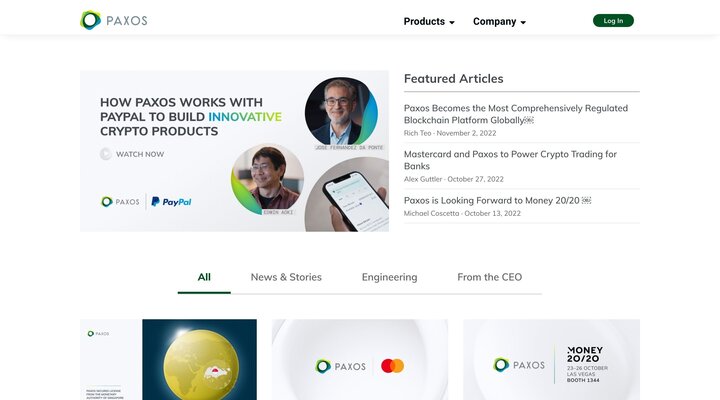Read Mastercard and Paxos crypto trading article
The image size is (720, 400).
(510, 160)
